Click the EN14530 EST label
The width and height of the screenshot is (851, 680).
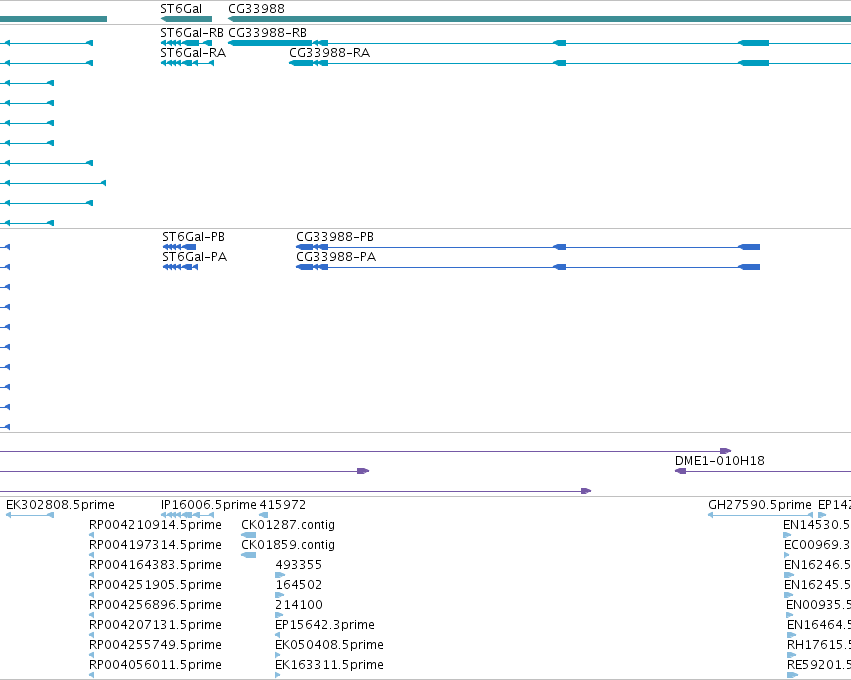(x=817, y=525)
